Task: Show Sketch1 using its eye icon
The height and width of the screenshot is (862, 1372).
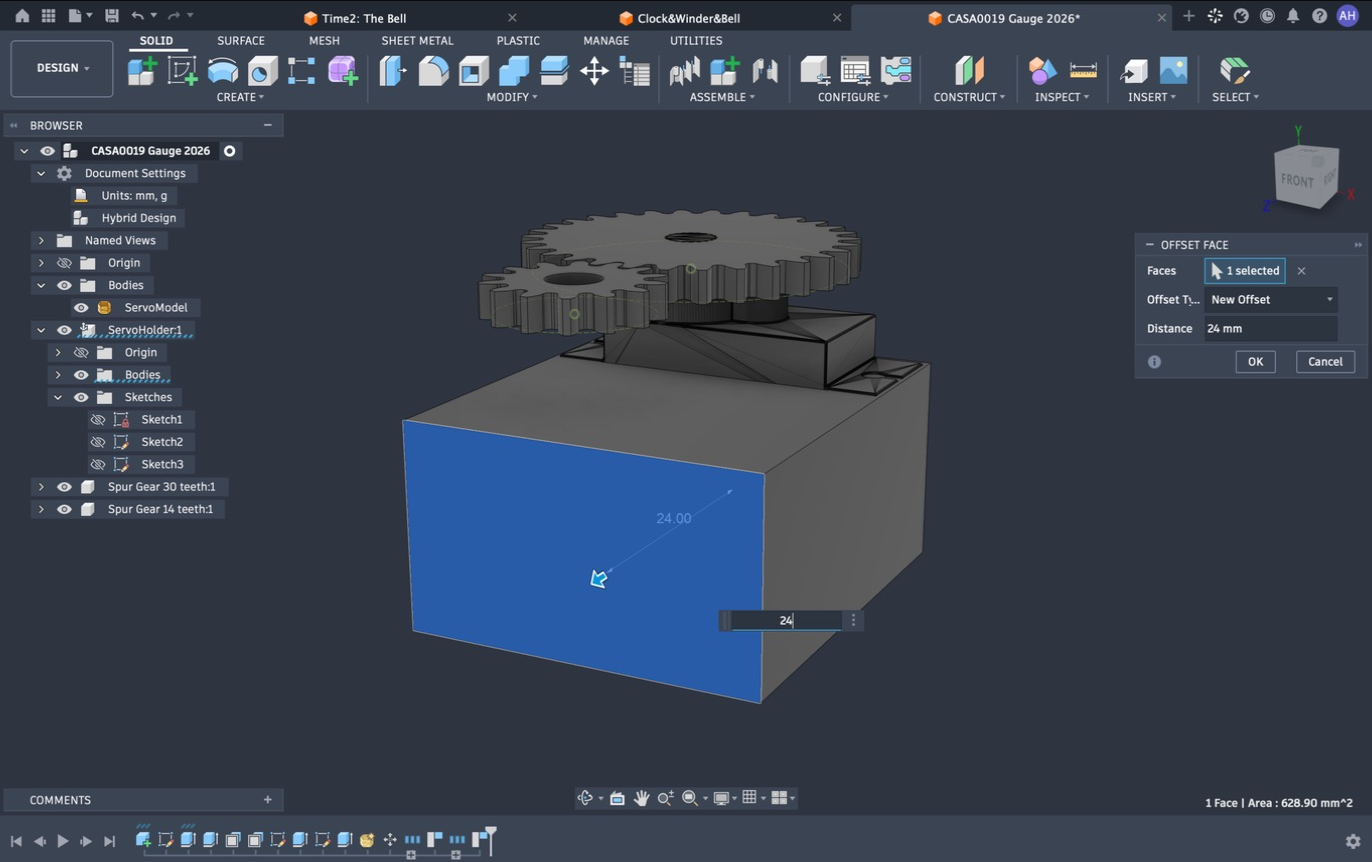Action: [x=98, y=420]
